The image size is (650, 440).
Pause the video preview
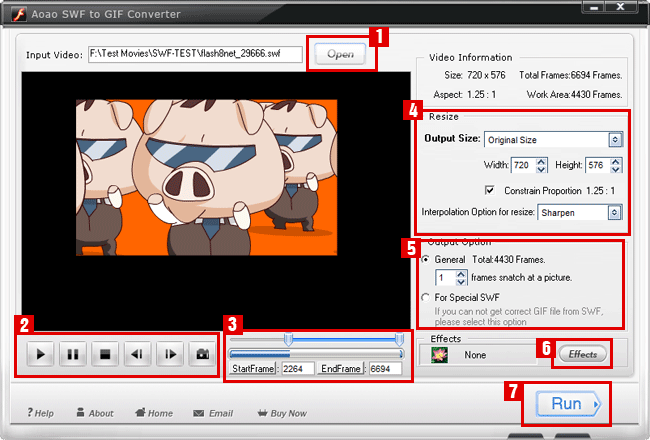coord(73,354)
